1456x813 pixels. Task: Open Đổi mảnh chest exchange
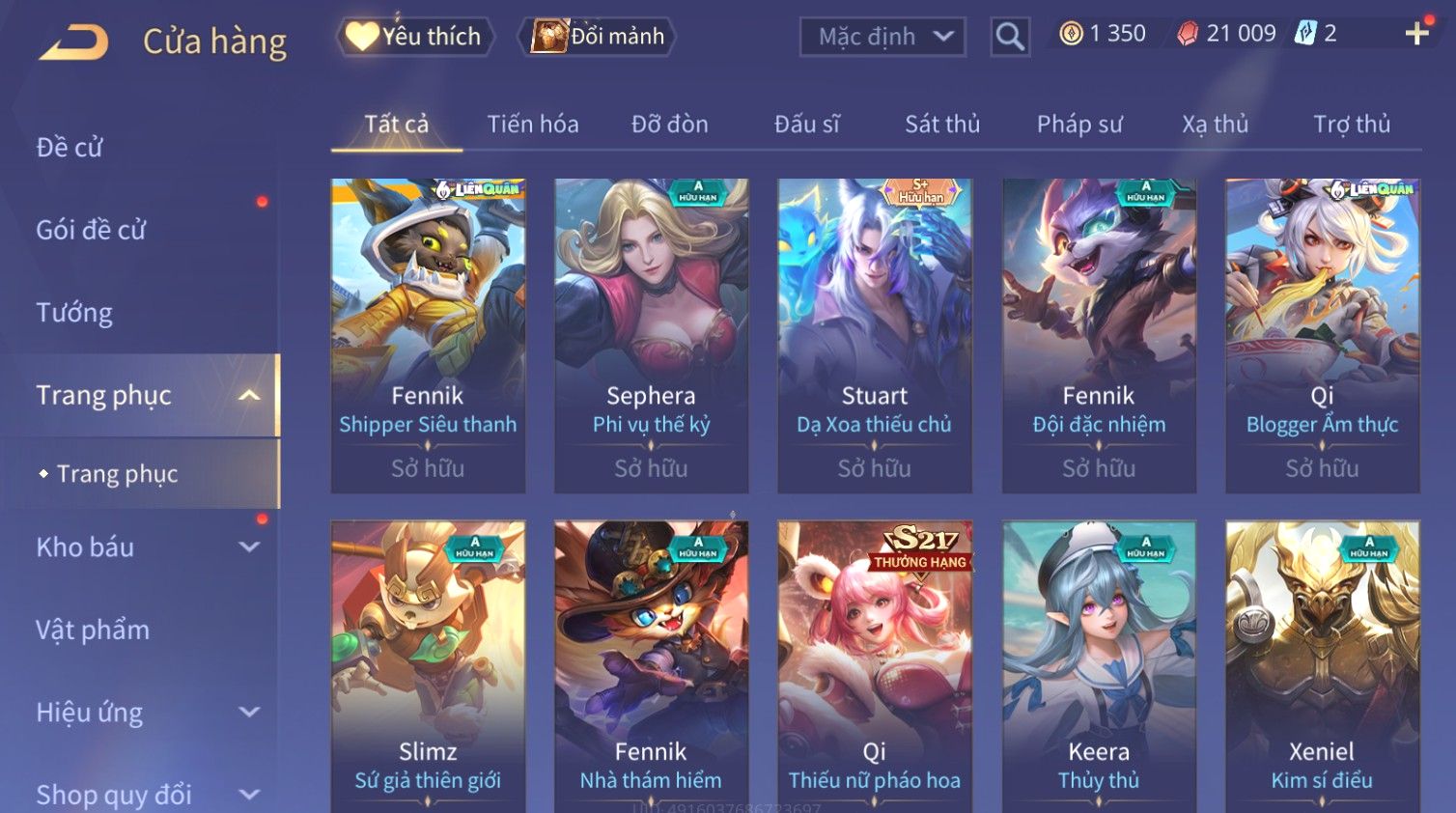(599, 37)
